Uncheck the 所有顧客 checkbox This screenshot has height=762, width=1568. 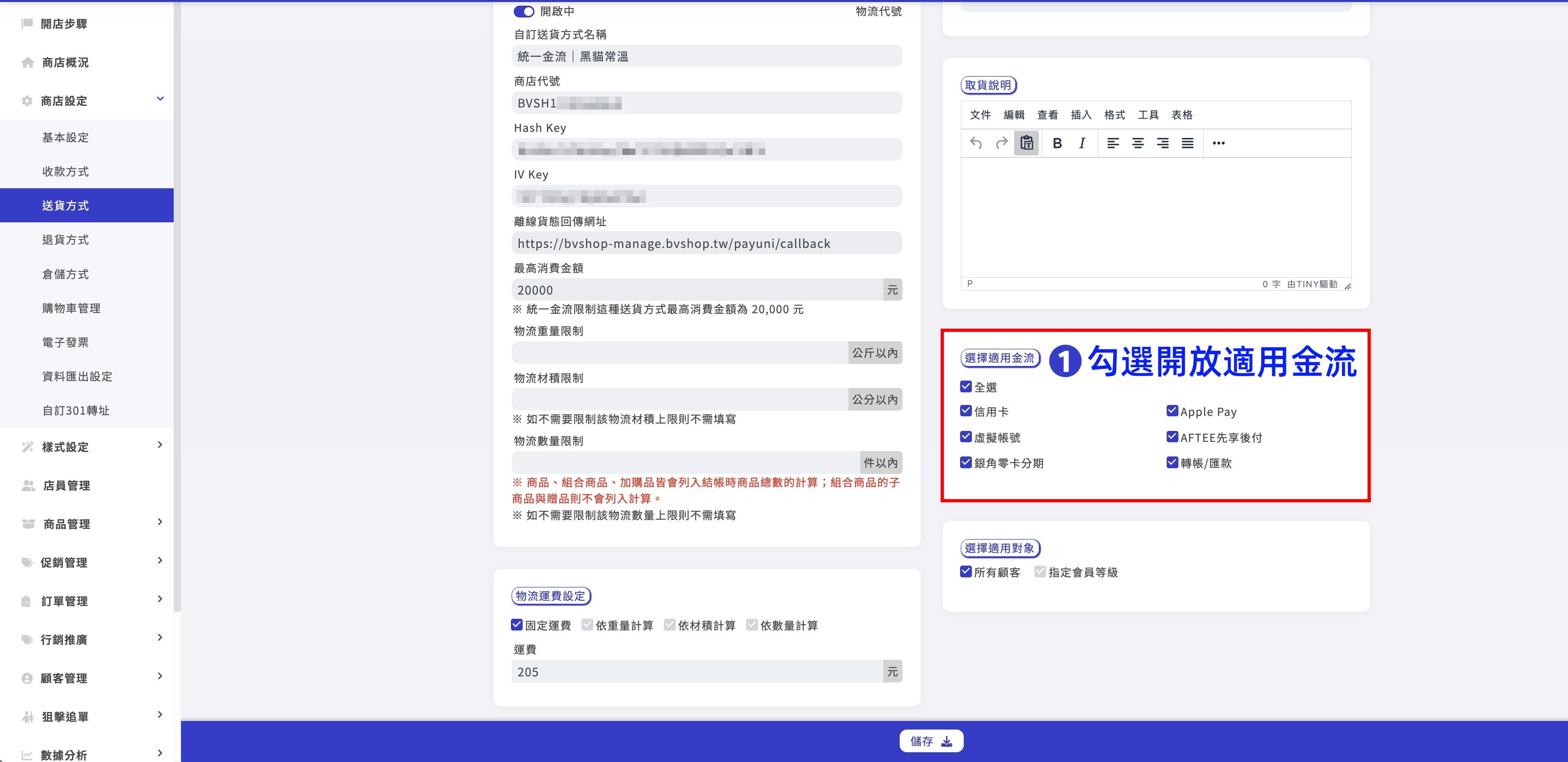(966, 571)
